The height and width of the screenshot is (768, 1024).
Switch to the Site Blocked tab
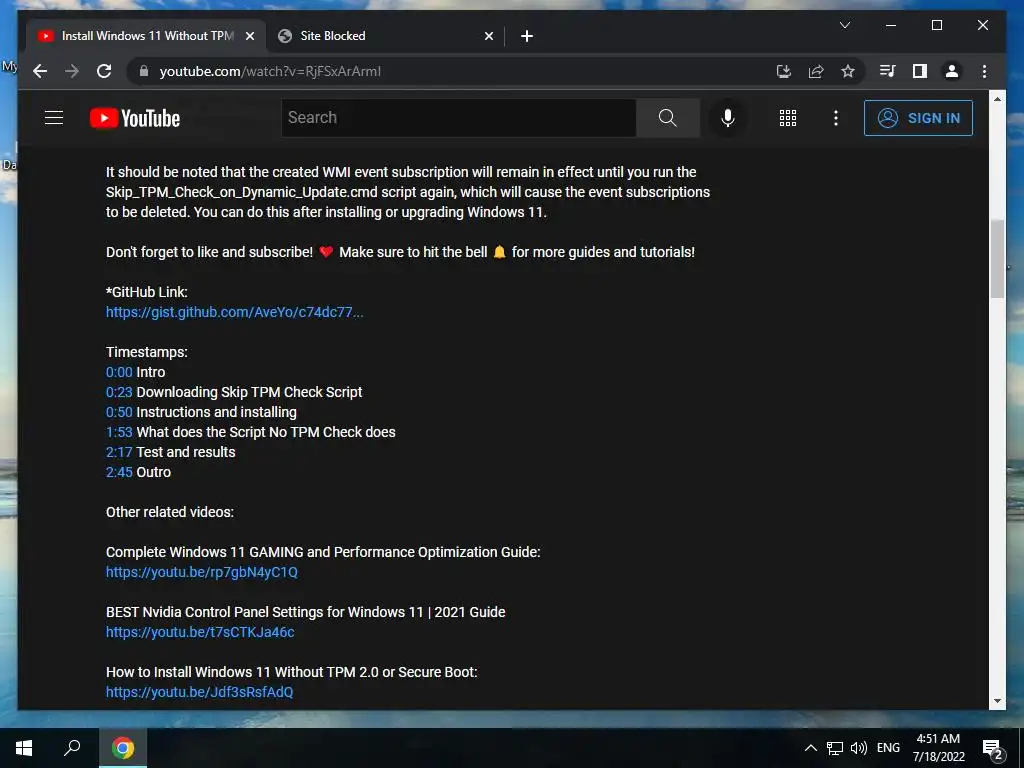[x=385, y=36]
